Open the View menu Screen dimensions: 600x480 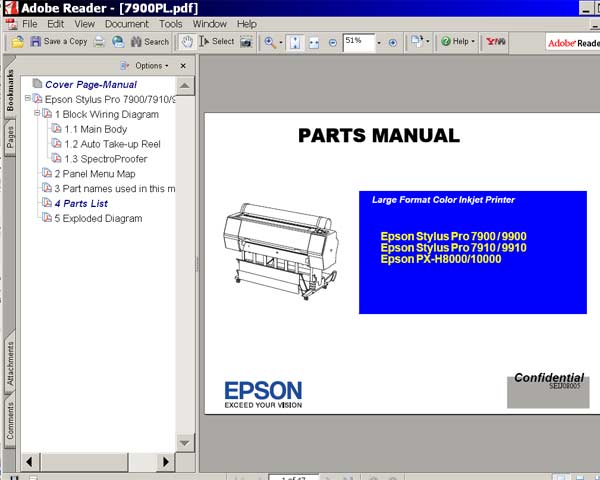point(85,24)
